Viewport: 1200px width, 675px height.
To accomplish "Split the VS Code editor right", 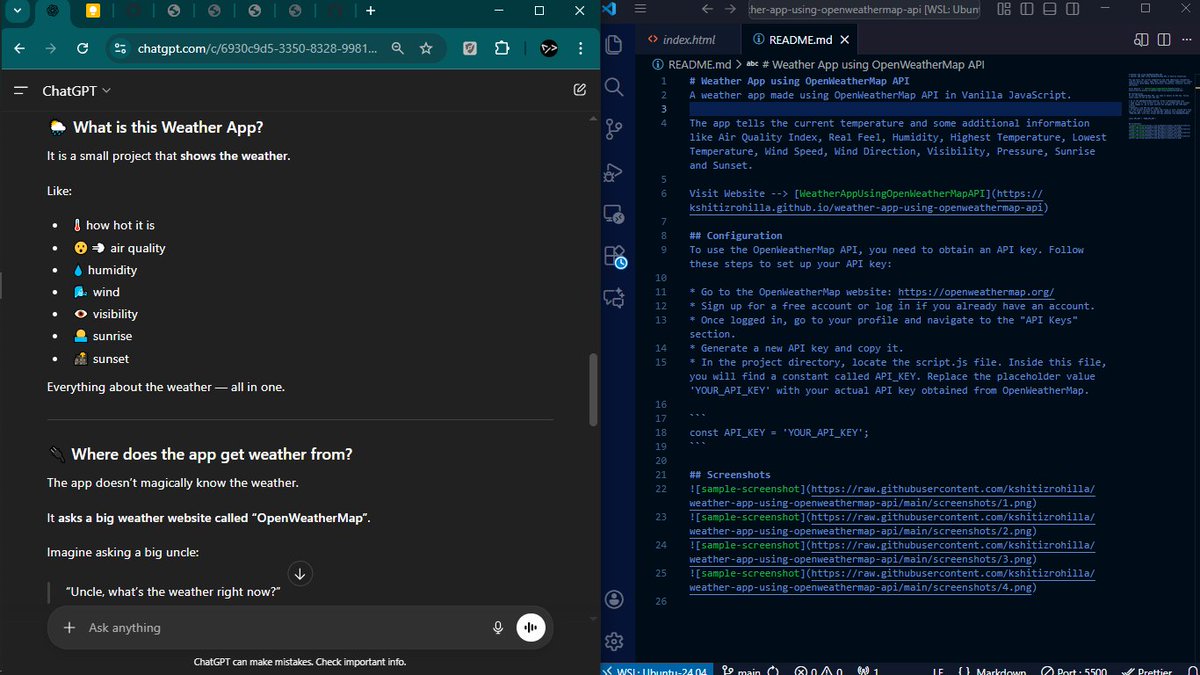I will coord(1163,40).
